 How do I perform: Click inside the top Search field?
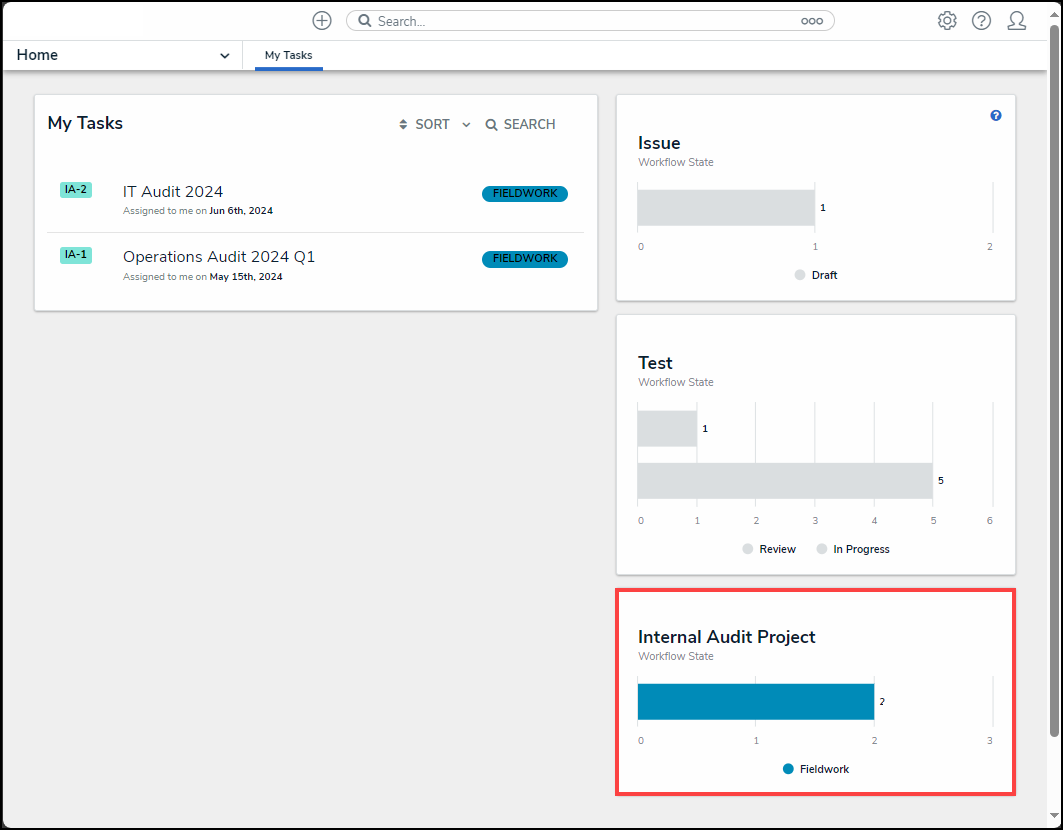(580, 21)
